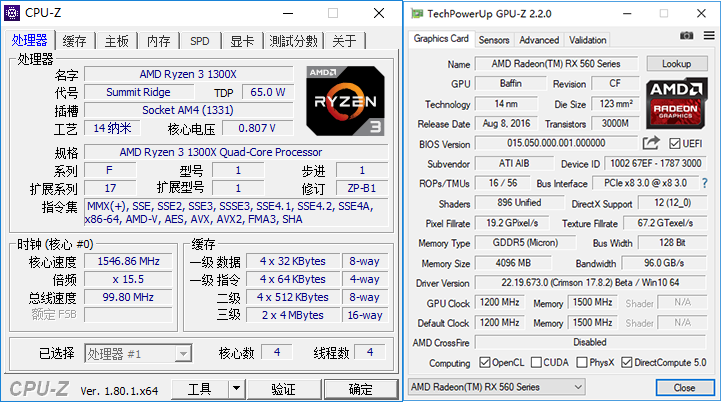Click the GPU field showing Baffin

(x=510, y=83)
